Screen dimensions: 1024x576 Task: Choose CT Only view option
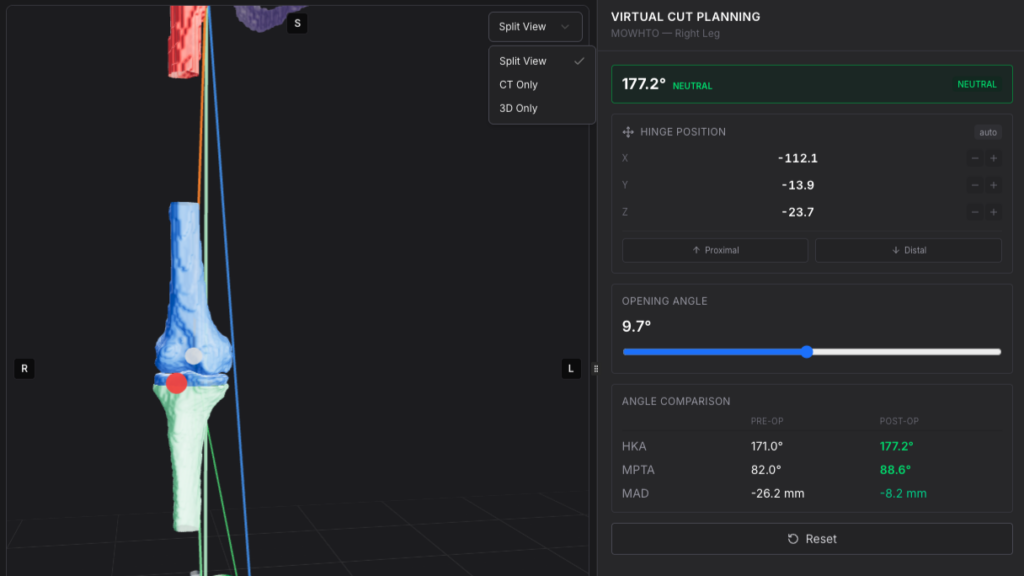[x=541, y=84]
